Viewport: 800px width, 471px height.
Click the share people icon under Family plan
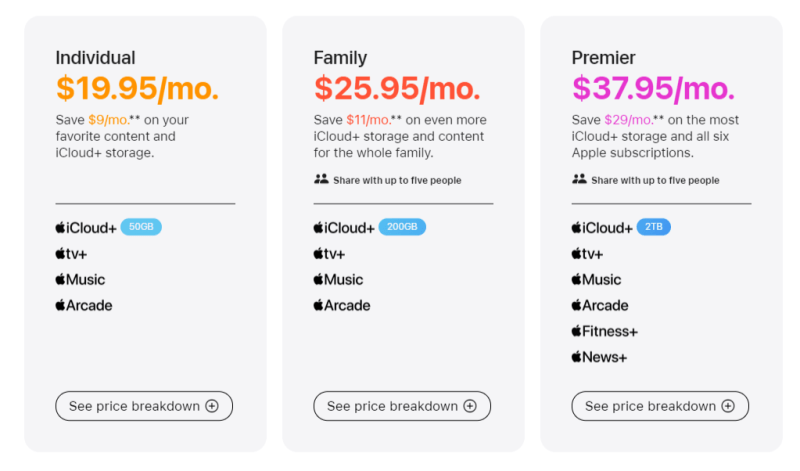coord(321,180)
